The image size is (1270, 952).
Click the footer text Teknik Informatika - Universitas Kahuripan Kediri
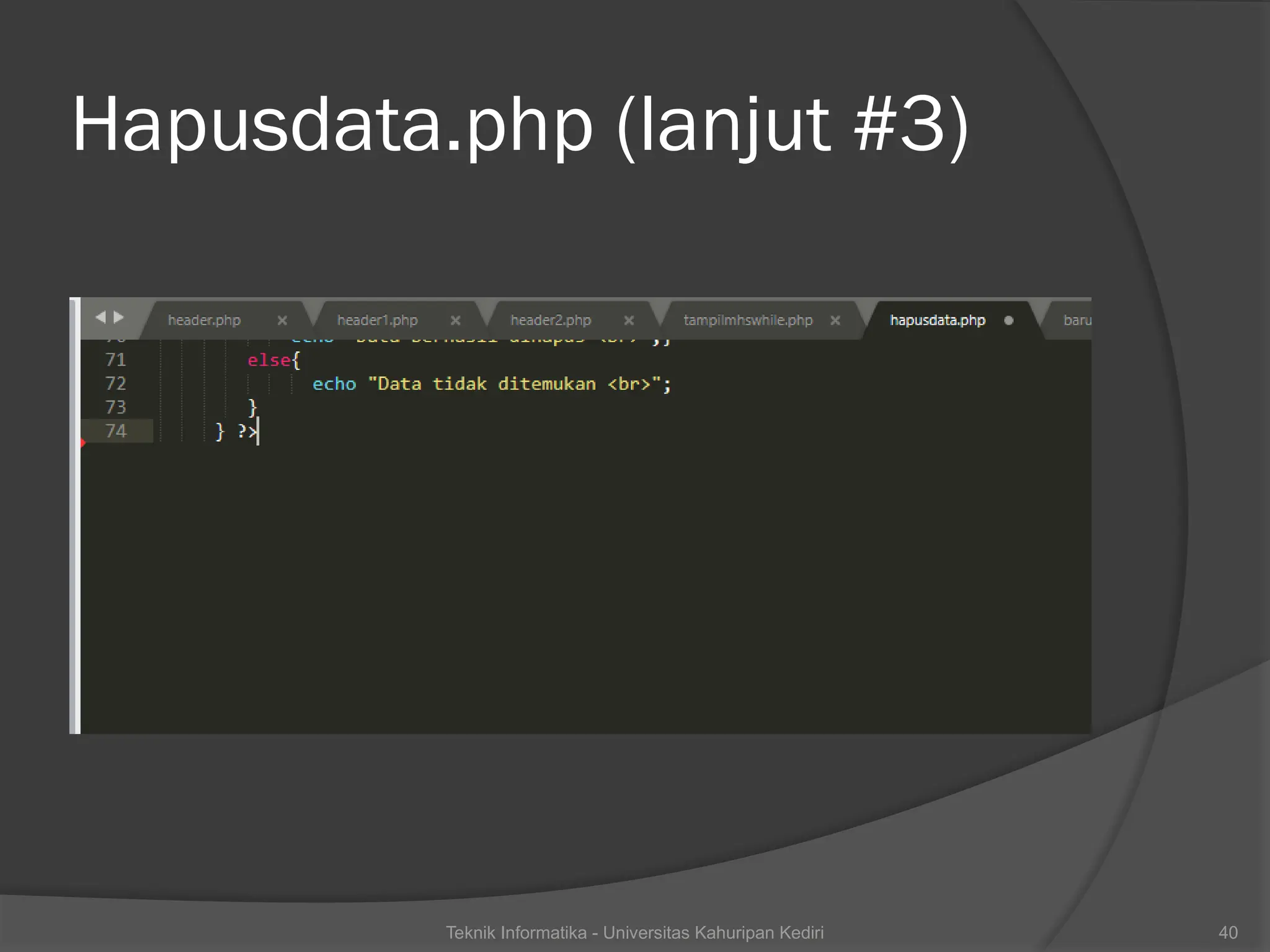click(635, 932)
